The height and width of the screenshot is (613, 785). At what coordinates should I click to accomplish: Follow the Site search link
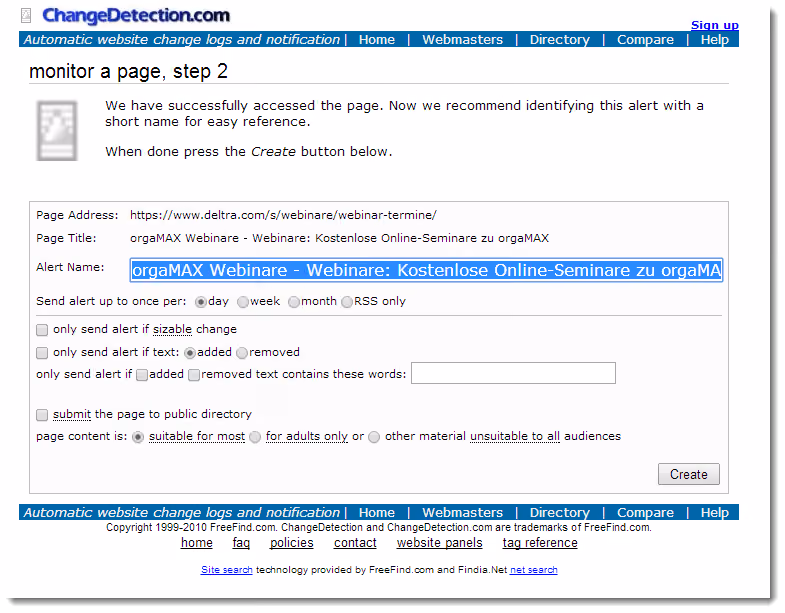pyautogui.click(x=226, y=570)
